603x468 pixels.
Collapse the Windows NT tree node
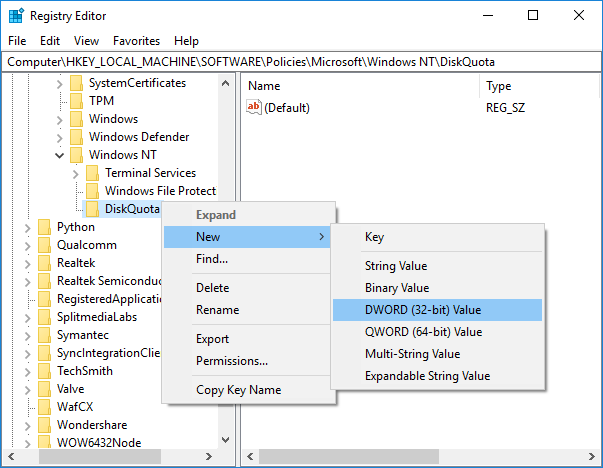coord(61,155)
